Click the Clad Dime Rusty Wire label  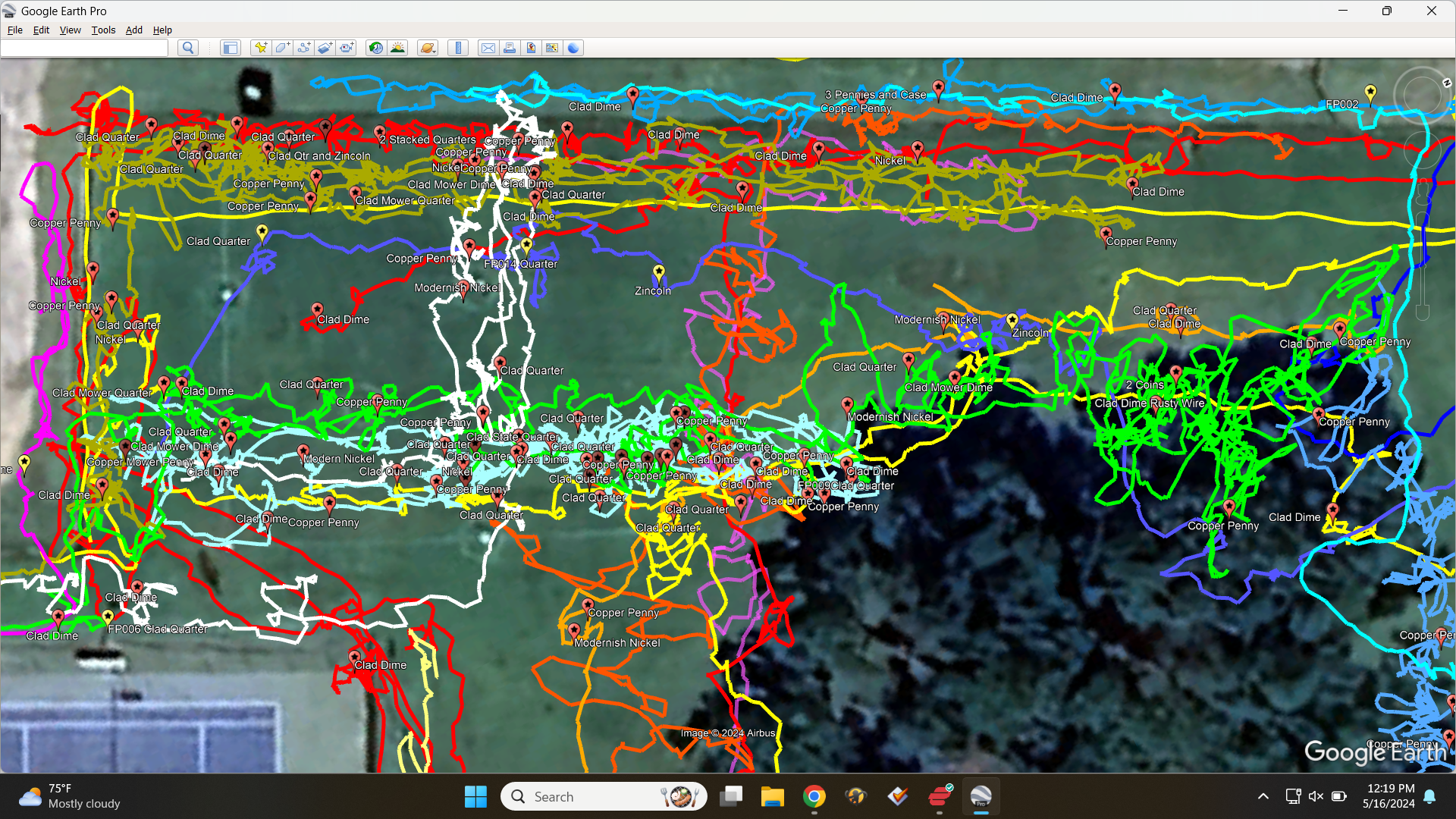coord(1150,403)
